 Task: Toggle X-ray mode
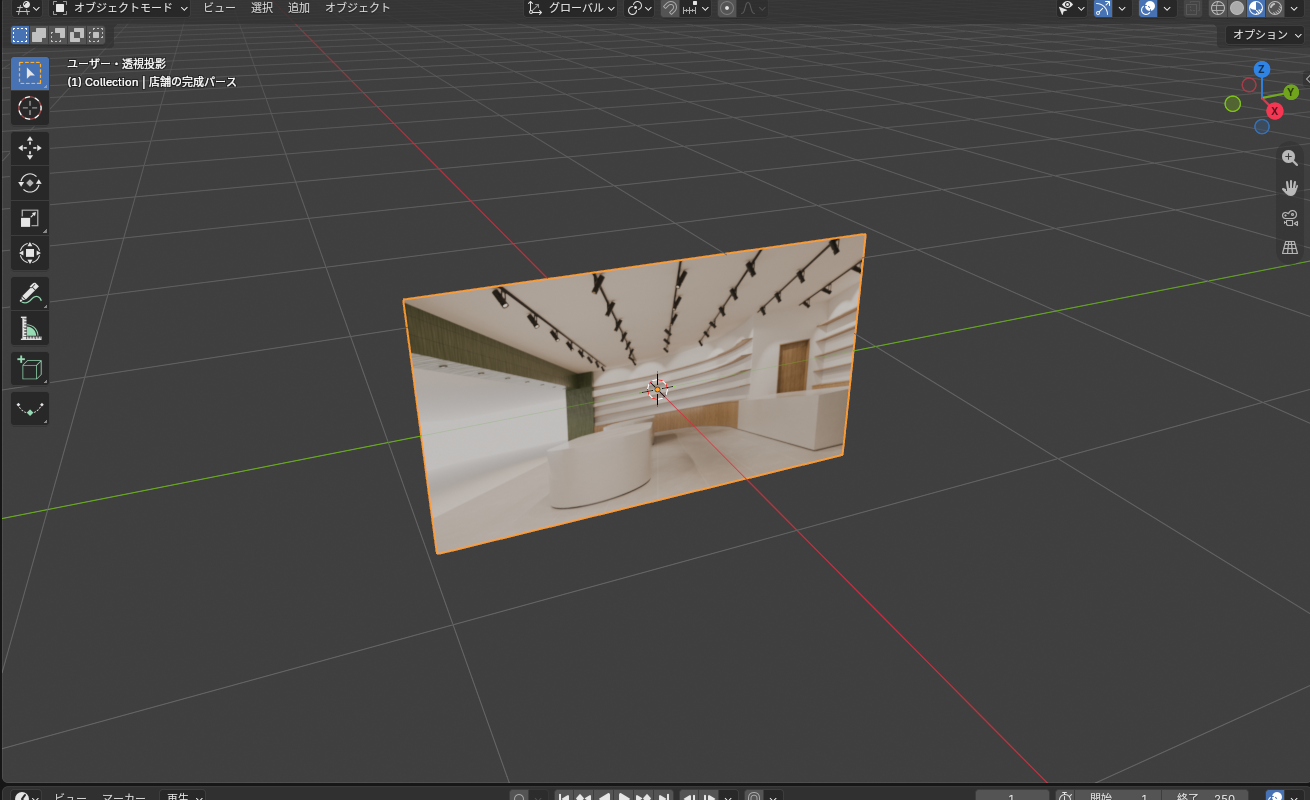click(x=1192, y=8)
